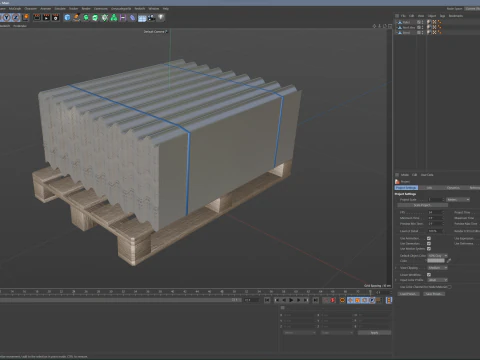480x360 pixels.
Task: Click the play forward button
Action: pos(291,300)
